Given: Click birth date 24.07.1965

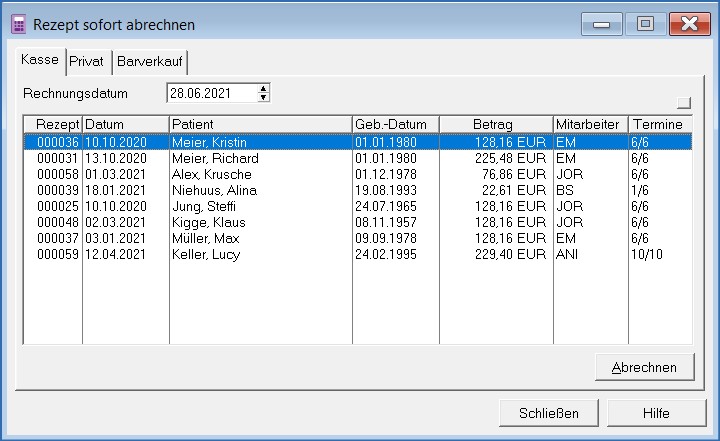Looking at the screenshot, I should pos(386,206).
